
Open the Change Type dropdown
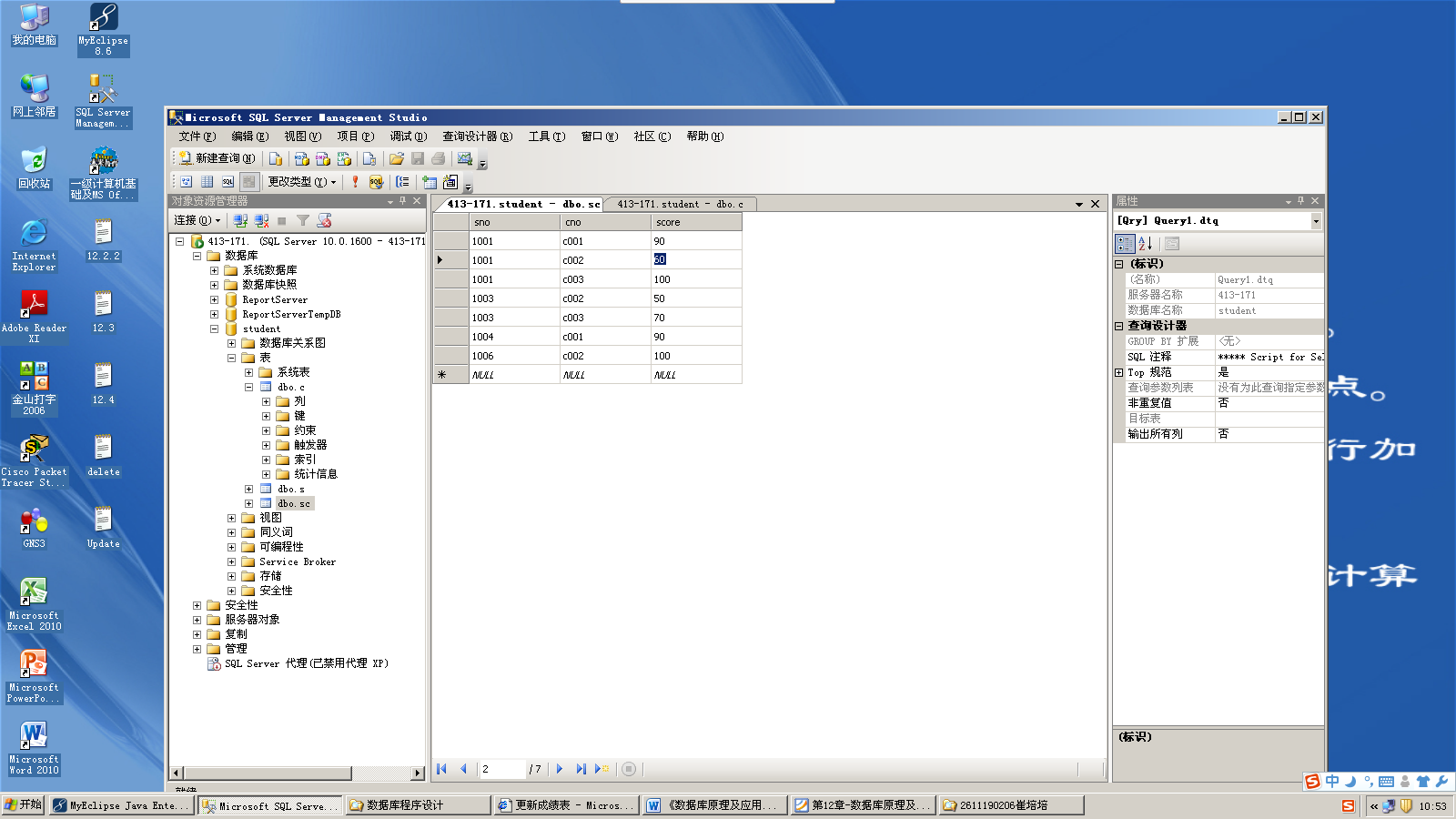[302, 182]
